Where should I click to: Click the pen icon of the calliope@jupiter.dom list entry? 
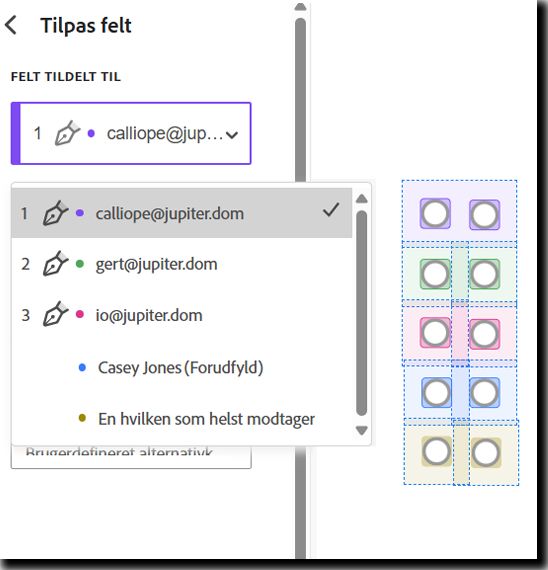click(x=55, y=213)
